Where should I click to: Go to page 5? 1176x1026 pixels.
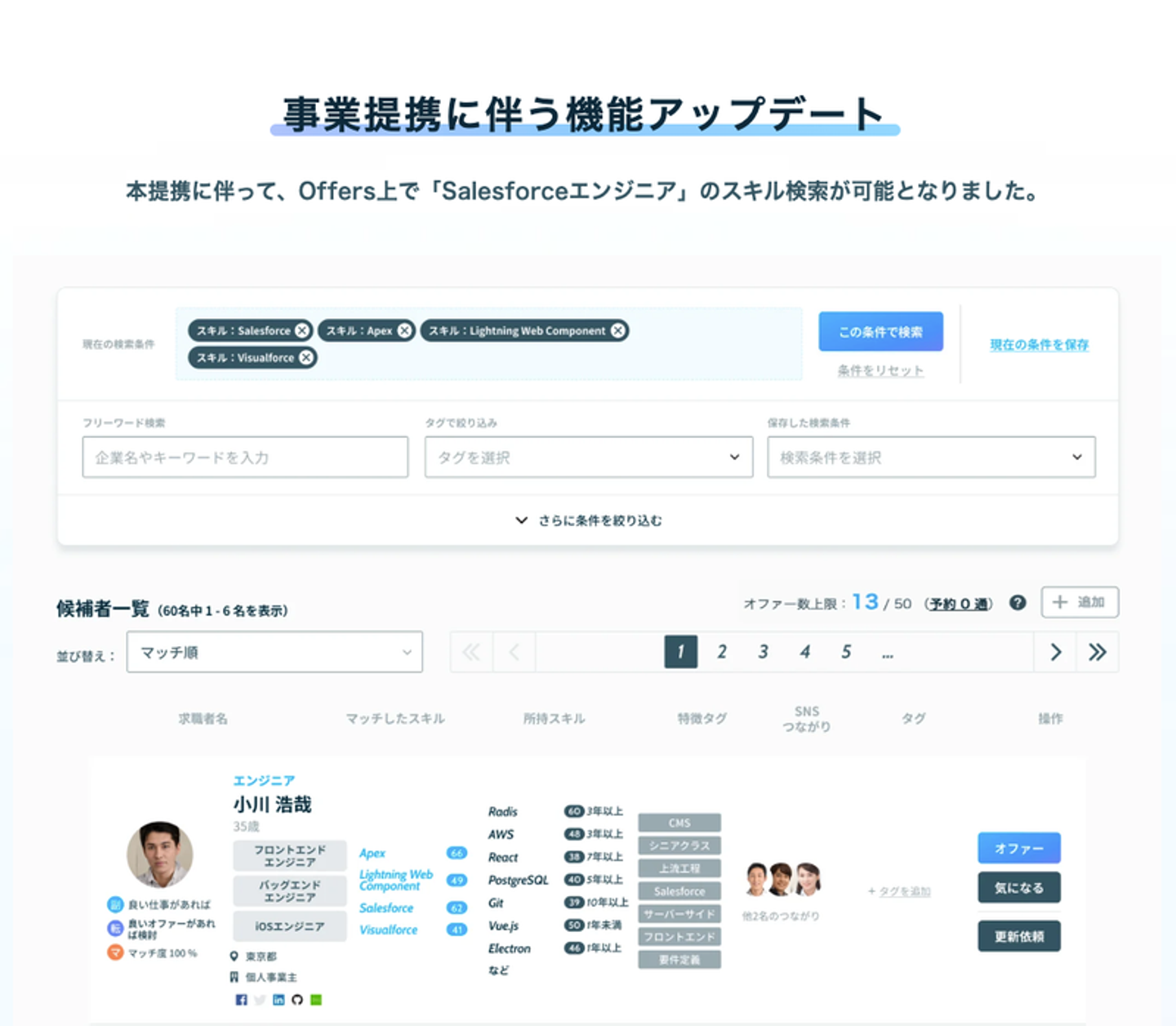[x=847, y=652]
